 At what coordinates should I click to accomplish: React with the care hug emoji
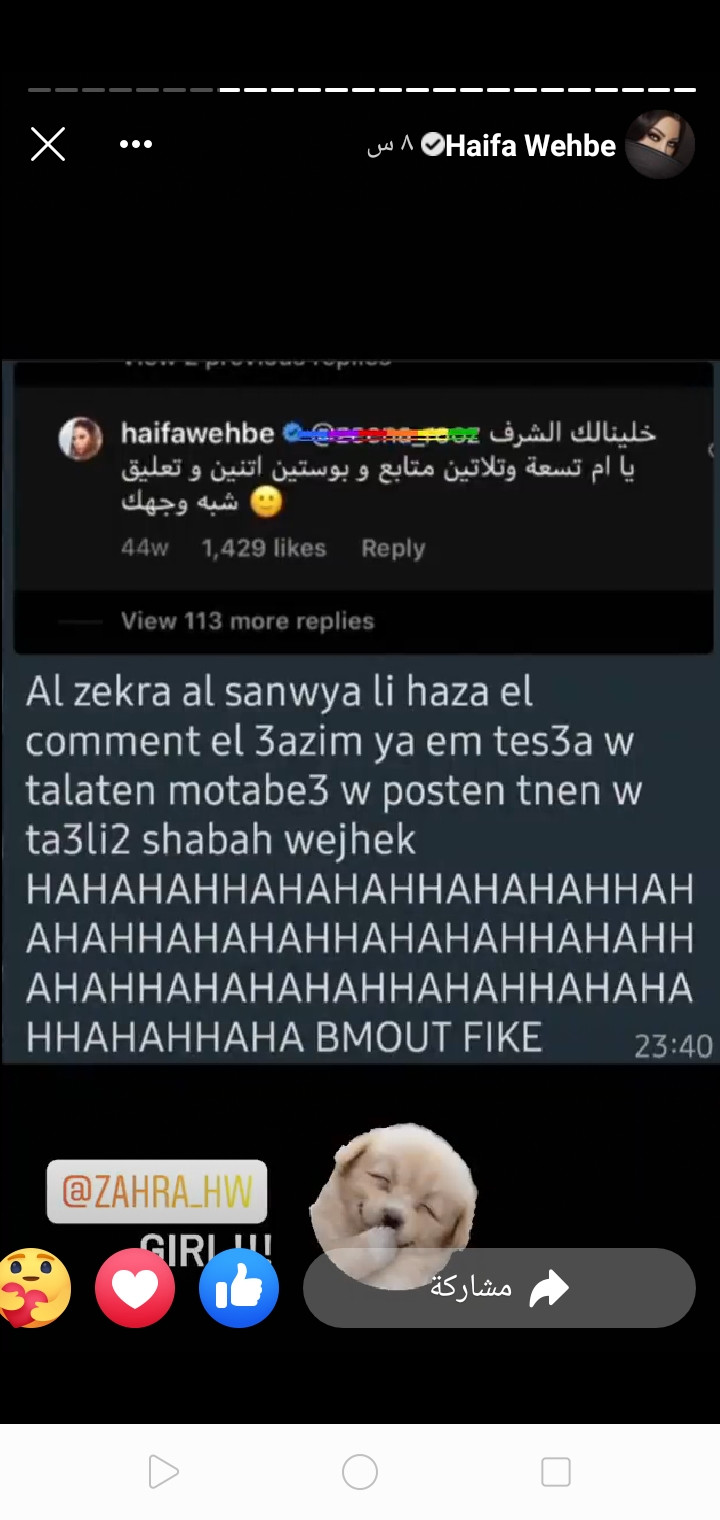[x=35, y=1288]
